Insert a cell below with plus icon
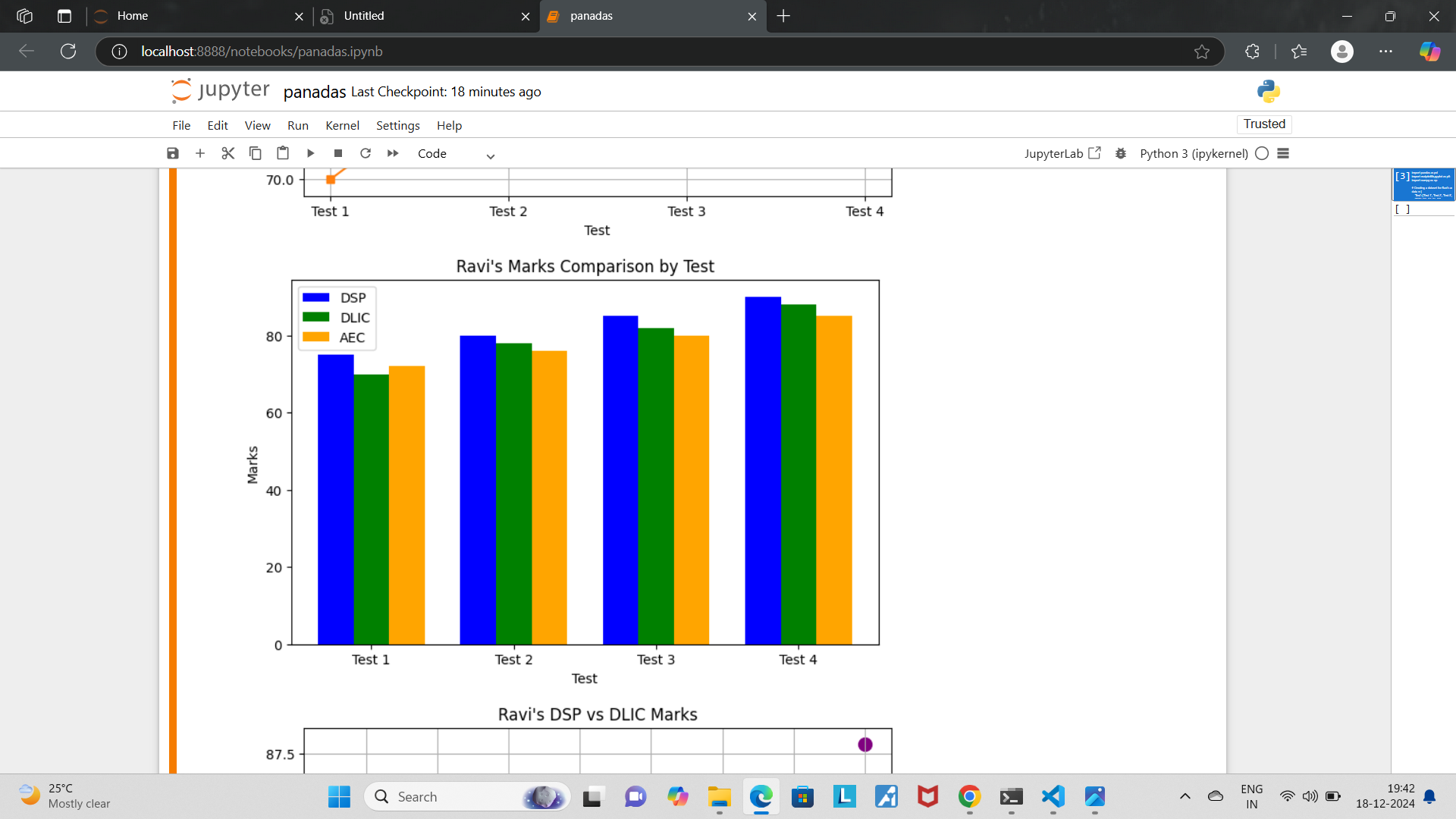1456x819 pixels. [200, 153]
